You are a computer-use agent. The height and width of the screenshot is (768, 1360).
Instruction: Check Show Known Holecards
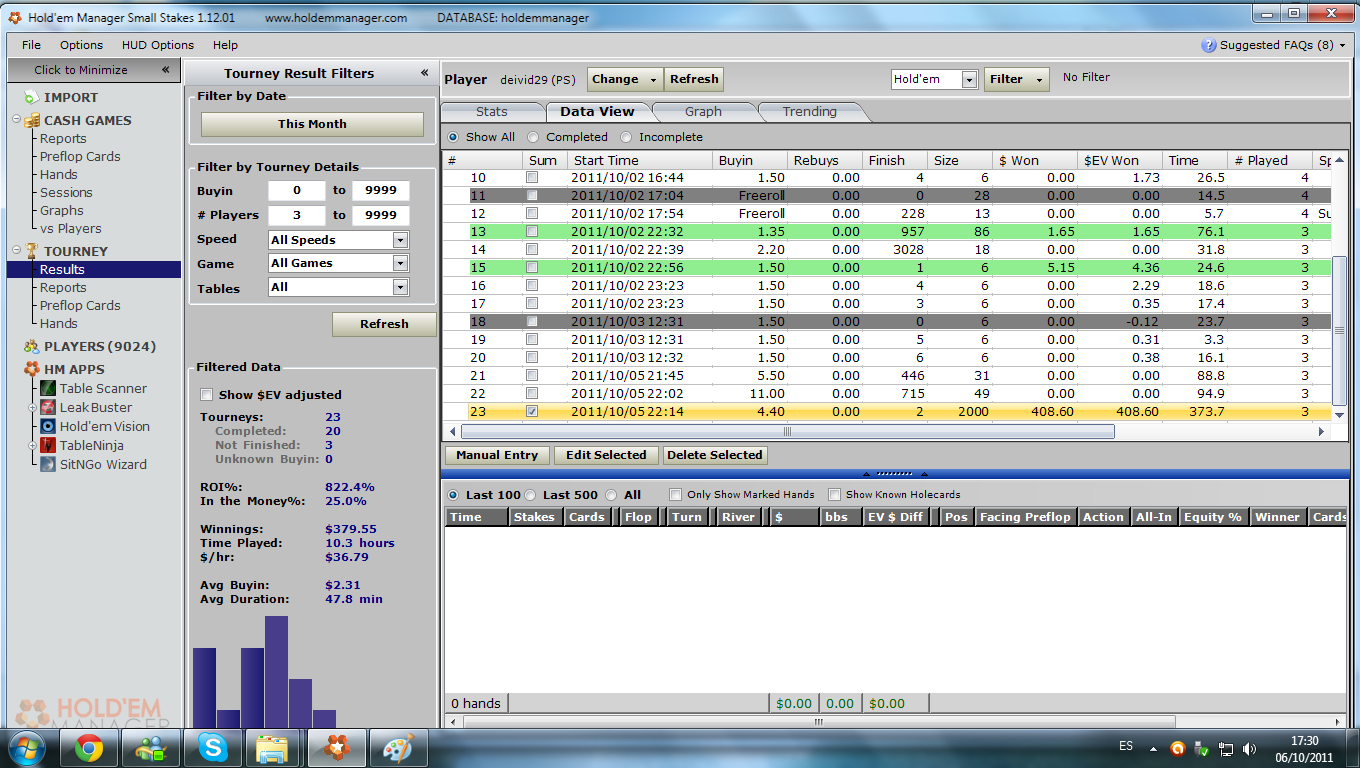click(834, 495)
